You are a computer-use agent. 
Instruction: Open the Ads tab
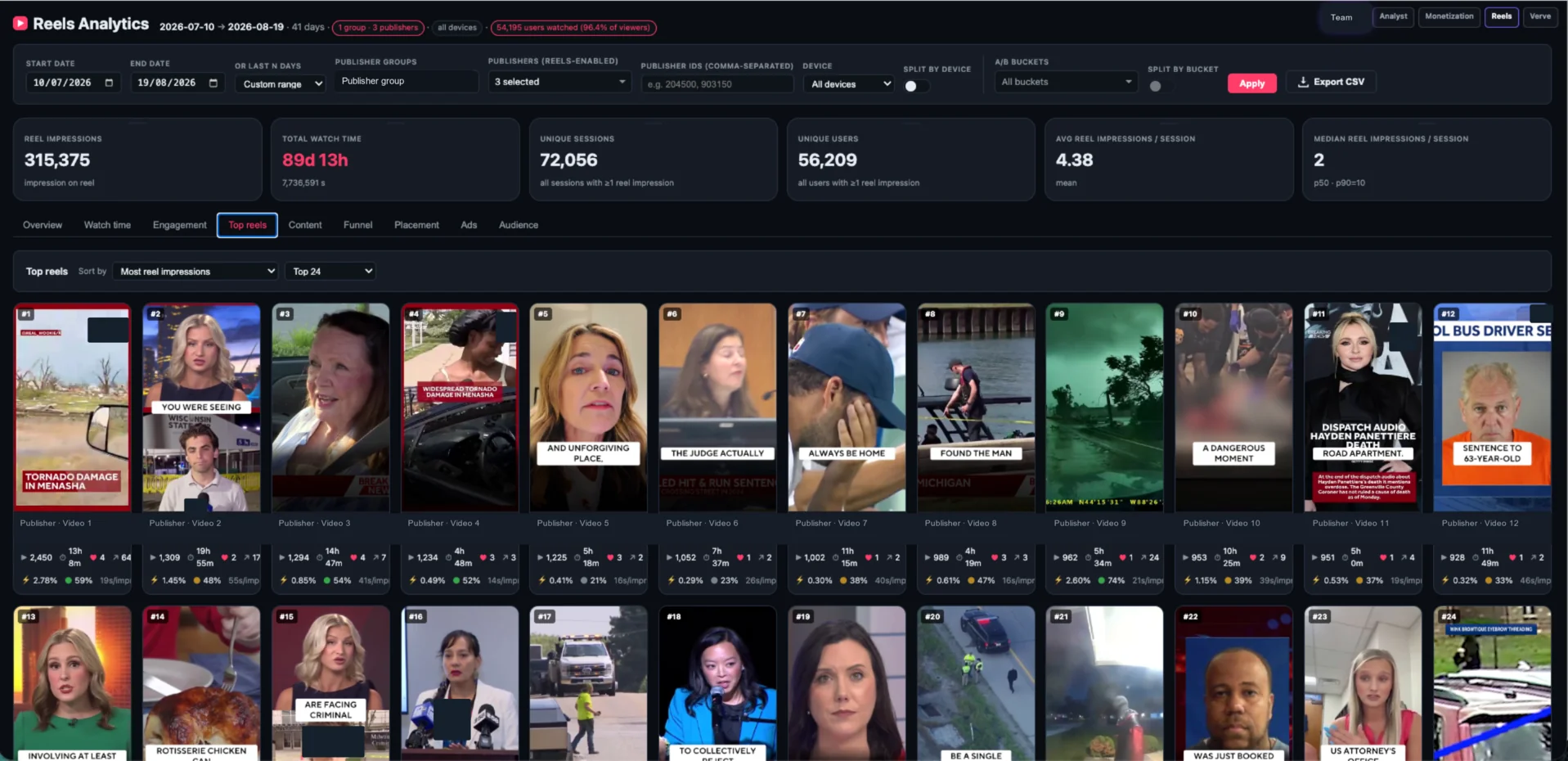point(469,225)
